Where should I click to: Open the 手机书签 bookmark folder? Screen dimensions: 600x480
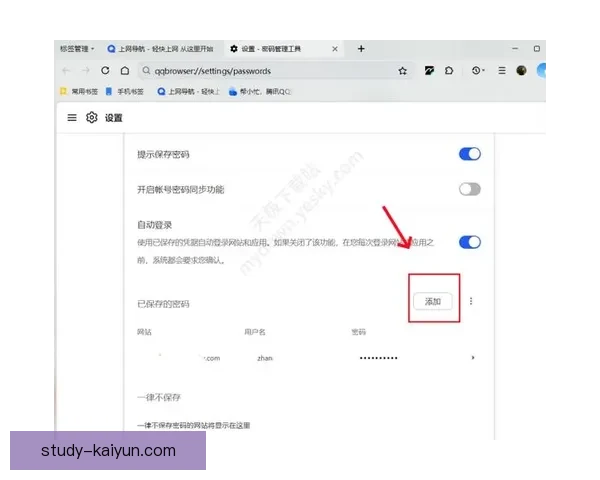tap(124, 91)
